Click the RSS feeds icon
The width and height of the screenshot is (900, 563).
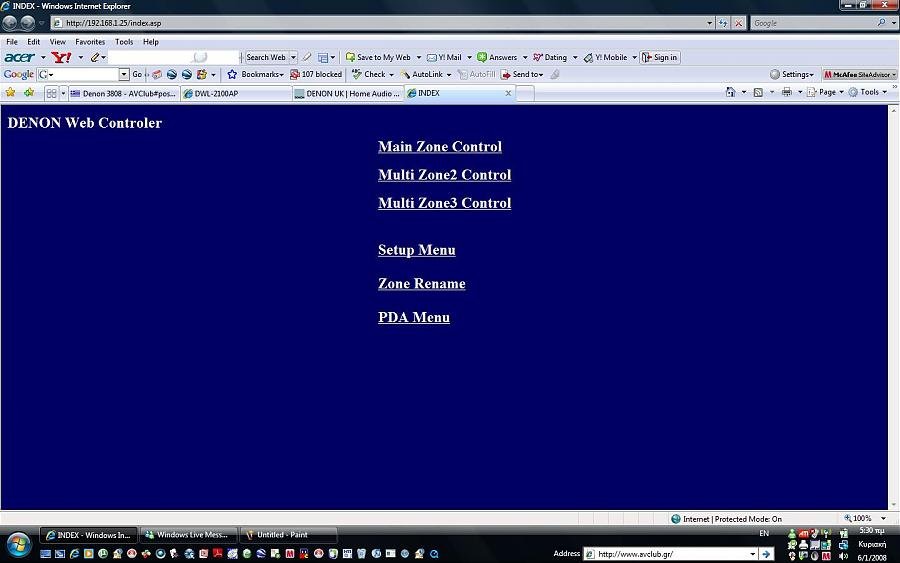coord(758,92)
